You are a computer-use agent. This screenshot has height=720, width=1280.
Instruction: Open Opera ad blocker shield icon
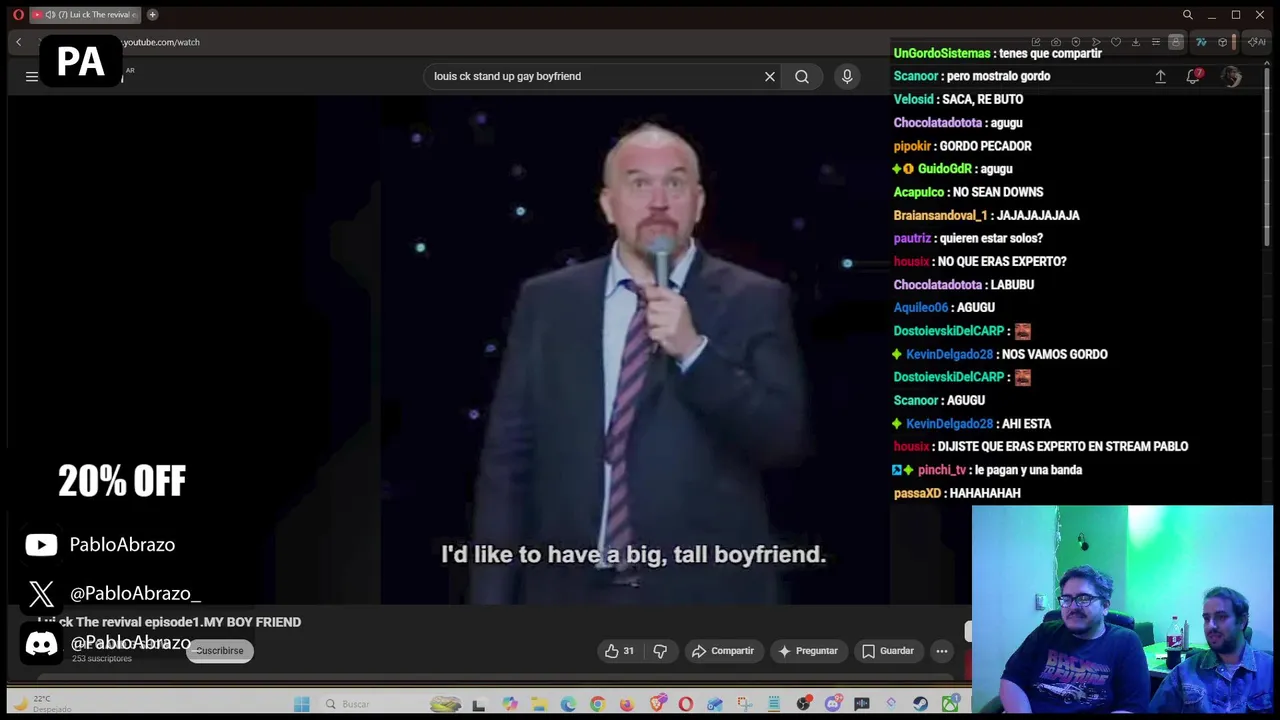pyautogui.click(x=1076, y=42)
